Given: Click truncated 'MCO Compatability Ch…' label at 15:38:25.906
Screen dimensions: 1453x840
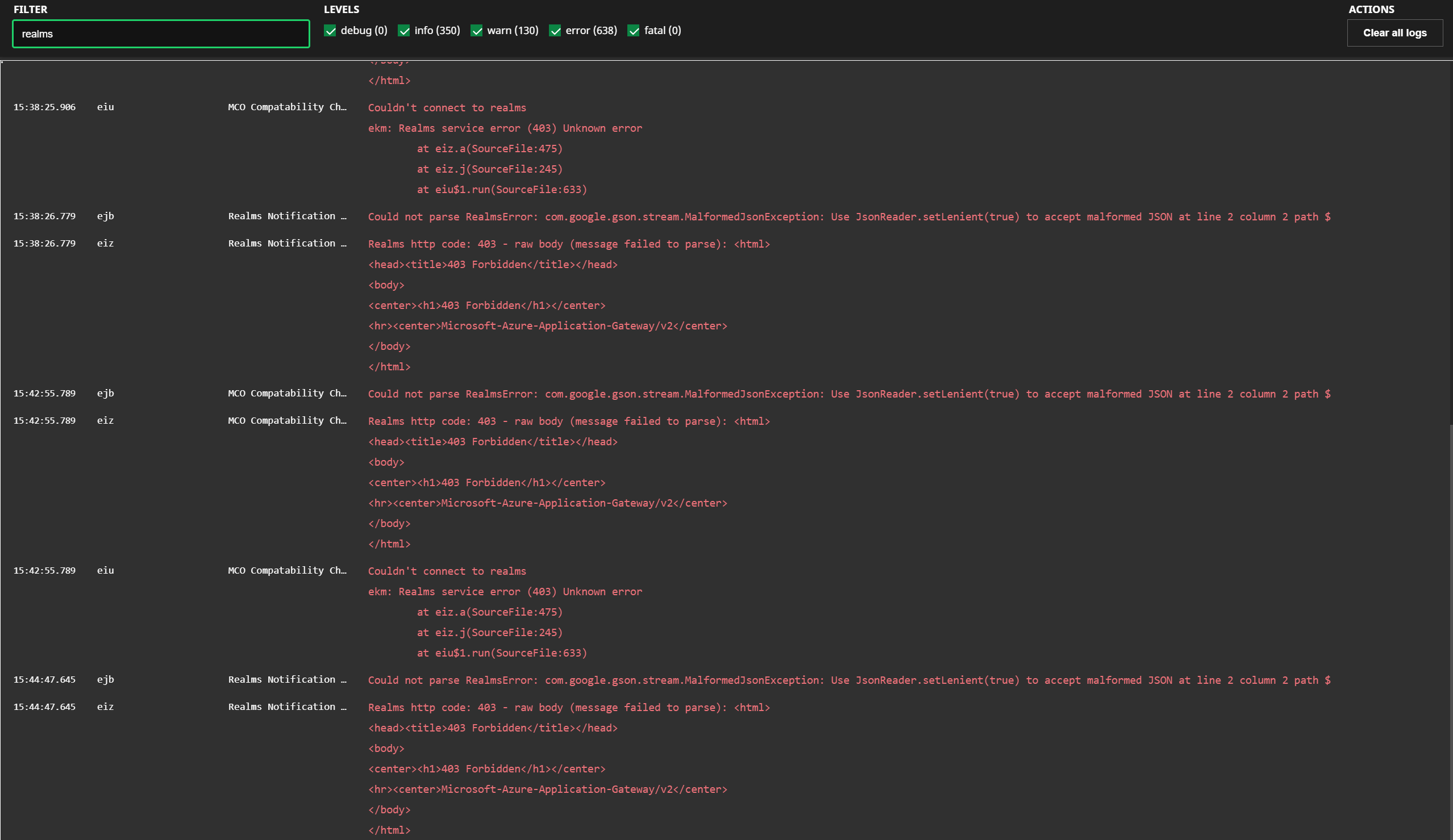Looking at the screenshot, I should click(x=287, y=107).
